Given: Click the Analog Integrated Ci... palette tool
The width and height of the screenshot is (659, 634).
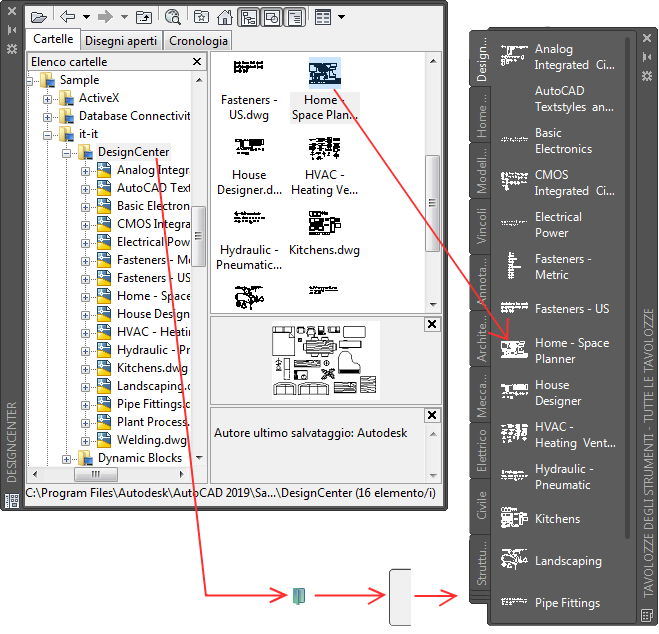Looking at the screenshot, I should 558,57.
